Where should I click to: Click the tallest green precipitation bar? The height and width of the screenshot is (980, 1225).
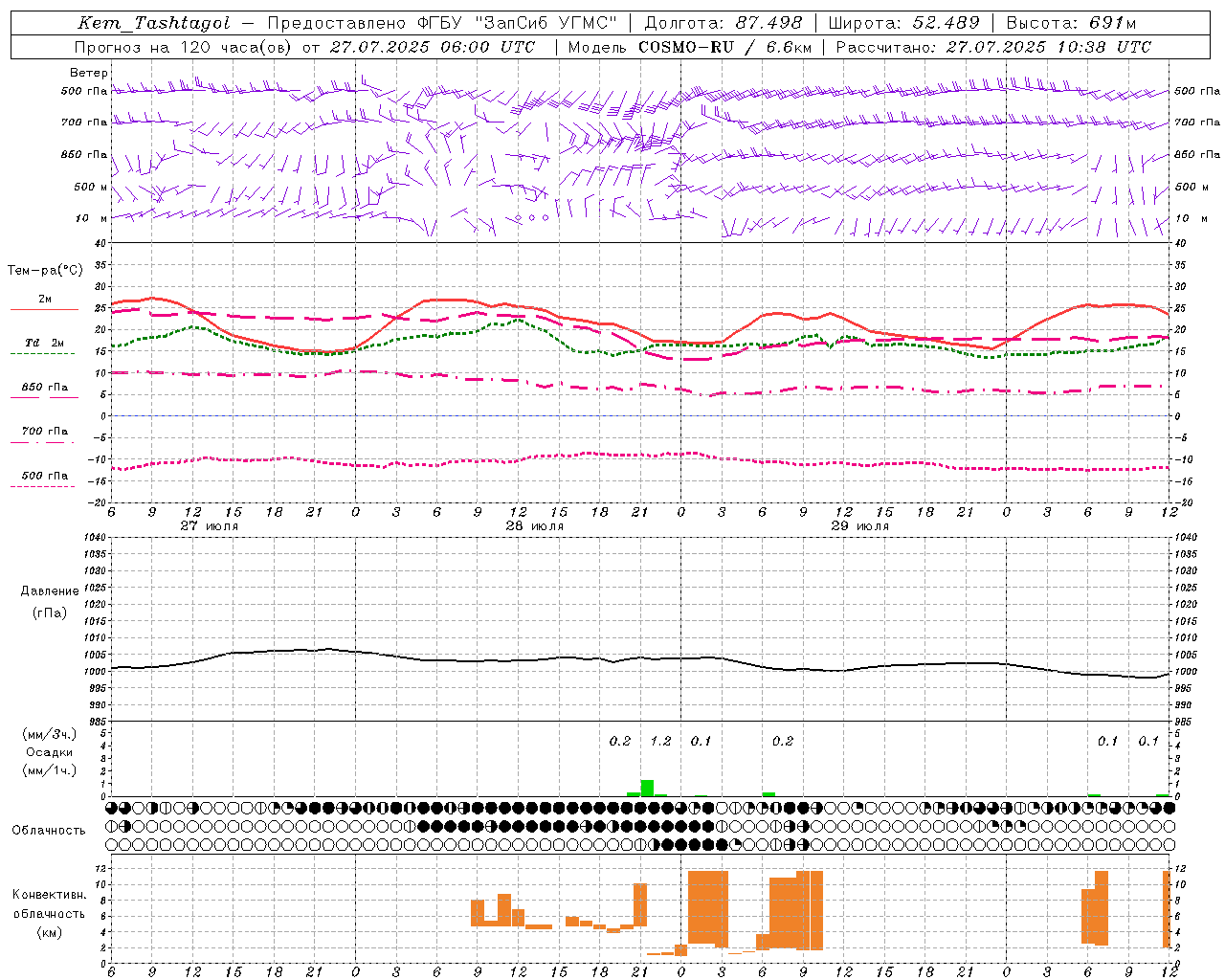pos(647,788)
